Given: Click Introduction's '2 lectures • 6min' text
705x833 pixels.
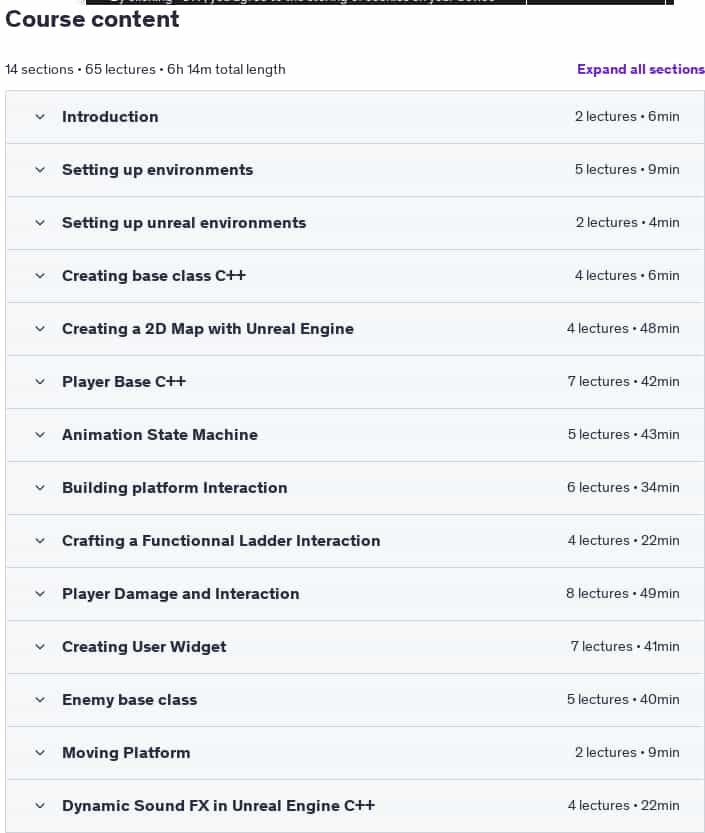Looking at the screenshot, I should pyautogui.click(x=627, y=116).
